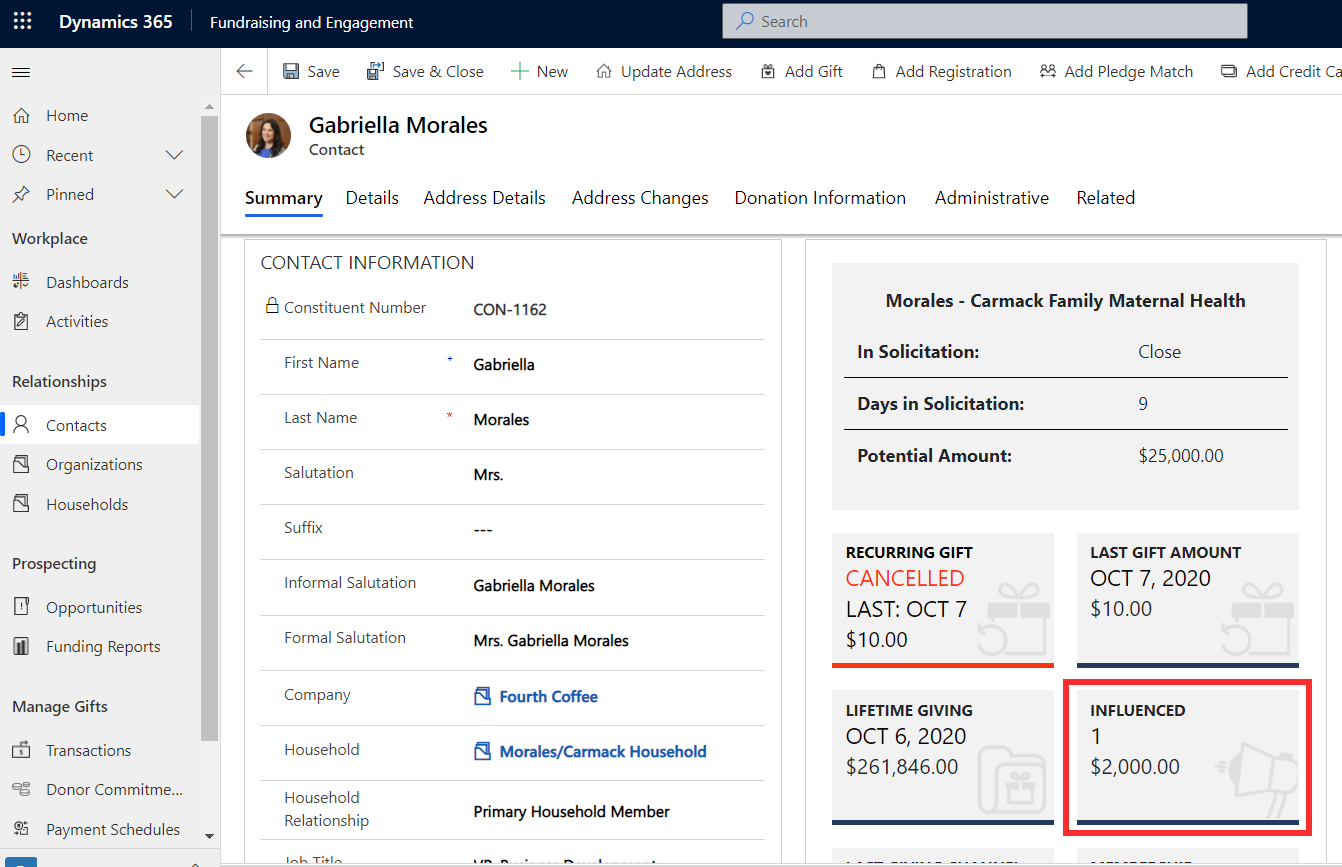Click the CON-1162 constituent number
Image resolution: width=1342 pixels, height=867 pixels.
510,310
